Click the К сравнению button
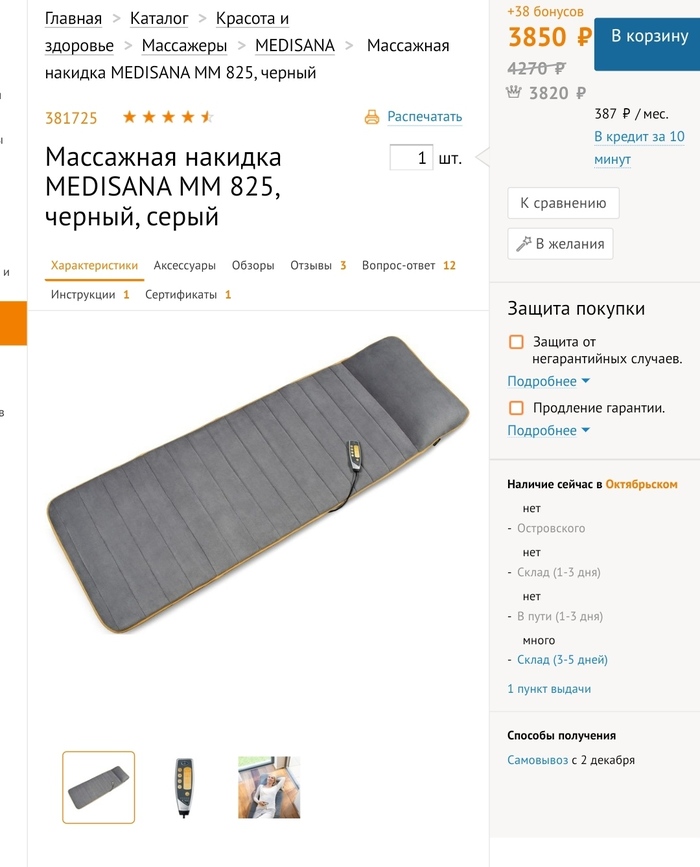This screenshot has width=700, height=867. click(563, 203)
